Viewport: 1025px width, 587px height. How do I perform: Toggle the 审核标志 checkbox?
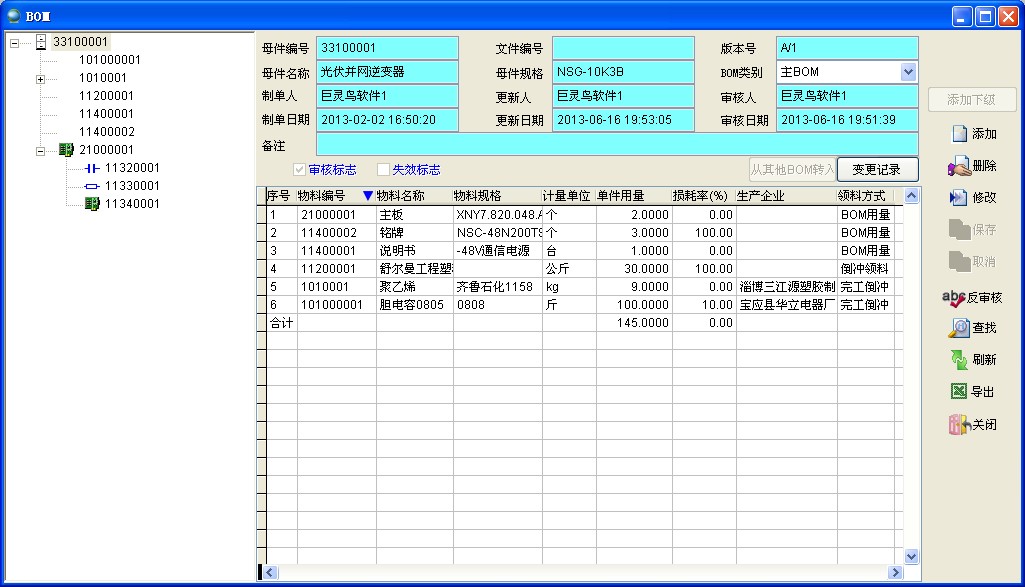299,170
